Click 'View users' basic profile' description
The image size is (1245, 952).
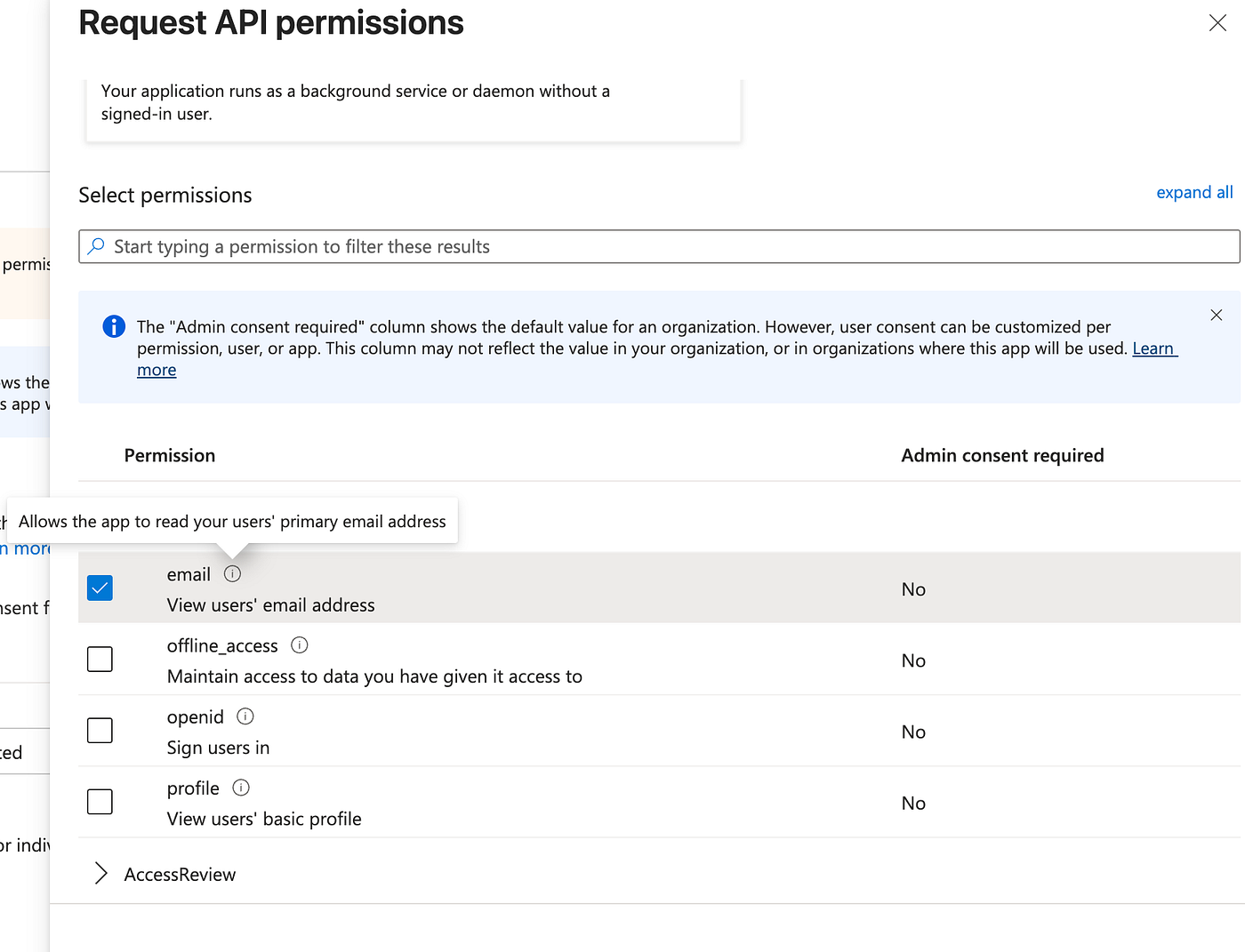pos(264,819)
